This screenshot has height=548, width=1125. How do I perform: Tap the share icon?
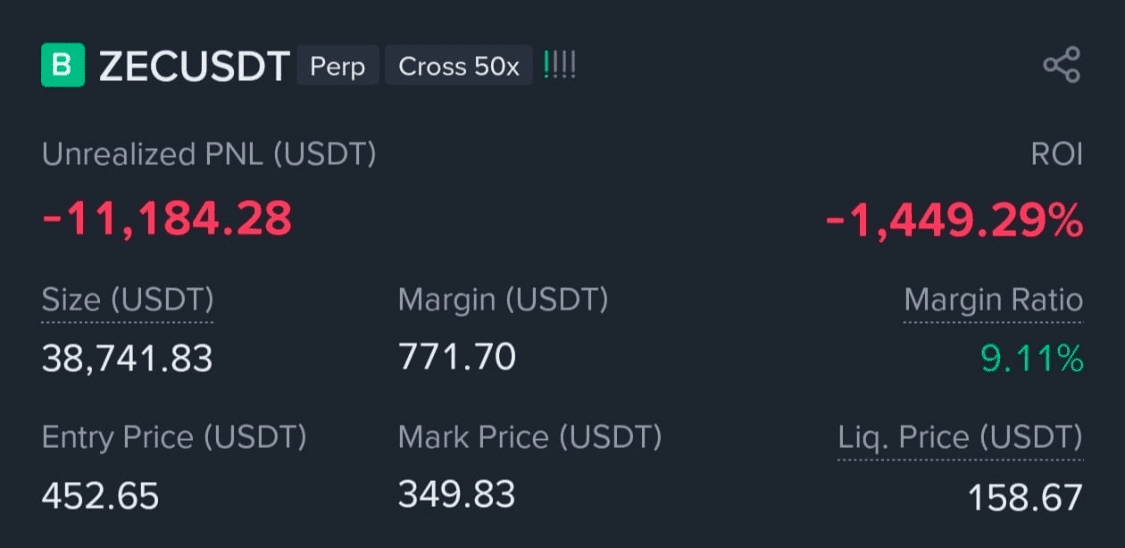pos(1061,65)
